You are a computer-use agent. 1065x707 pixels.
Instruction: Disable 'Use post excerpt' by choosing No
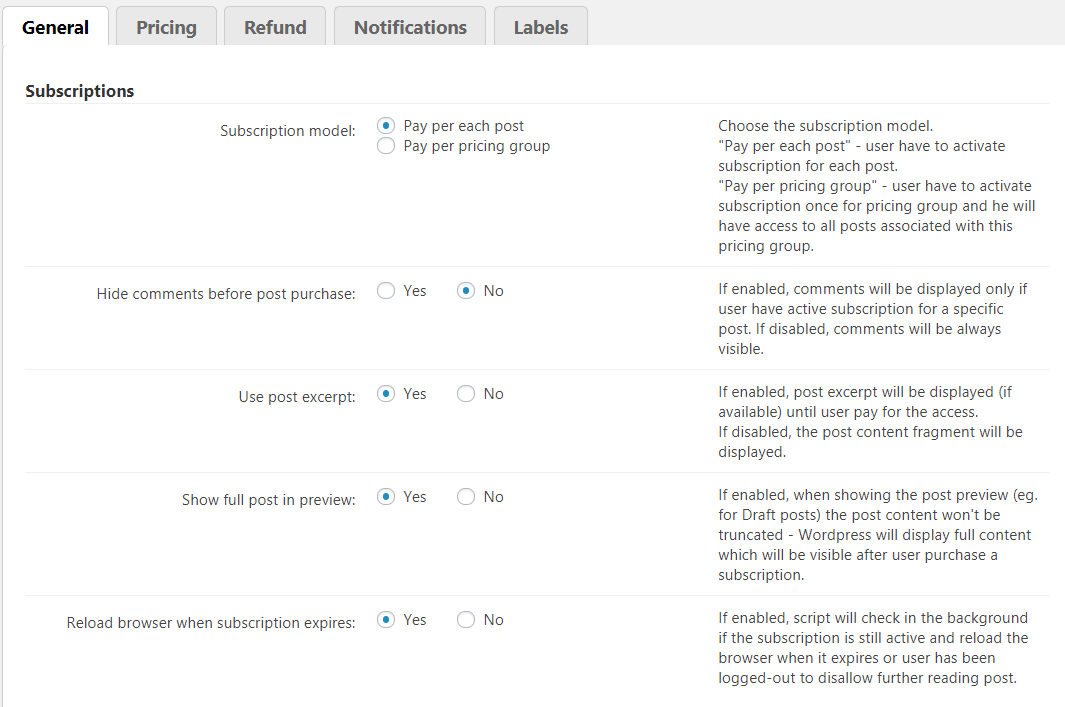[x=466, y=394]
